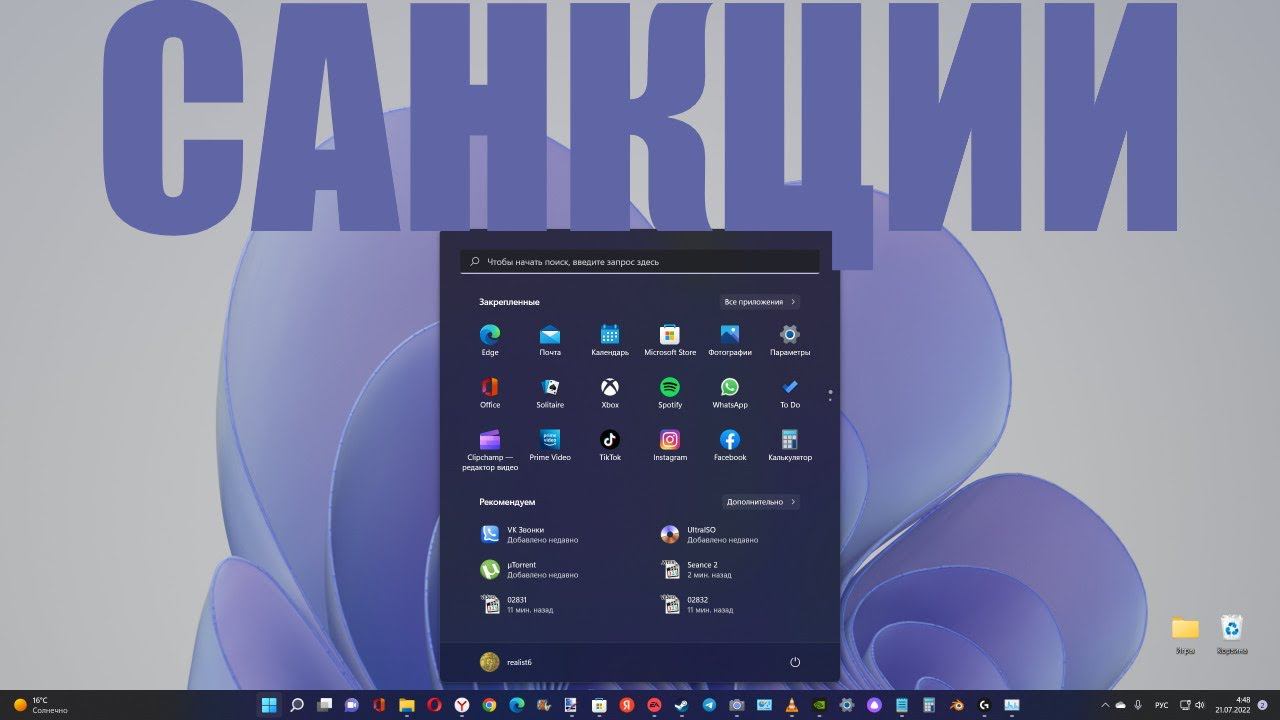Open notification center badge
The height and width of the screenshot is (720, 1280).
point(1262,705)
